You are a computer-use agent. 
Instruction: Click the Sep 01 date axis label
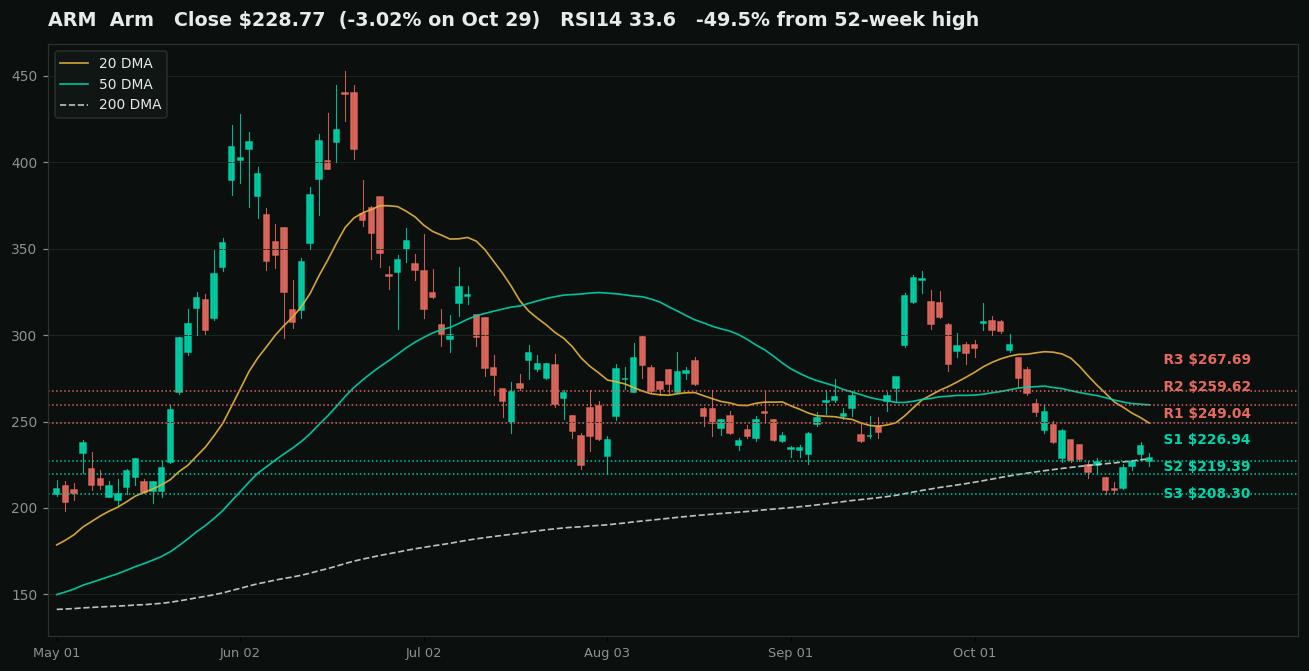point(791,653)
